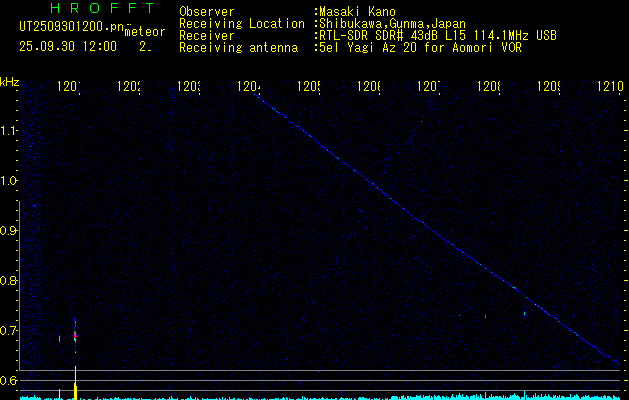Click the 1203 time axis marker
Viewport: 629px width, 400px height.
click(x=189, y=86)
